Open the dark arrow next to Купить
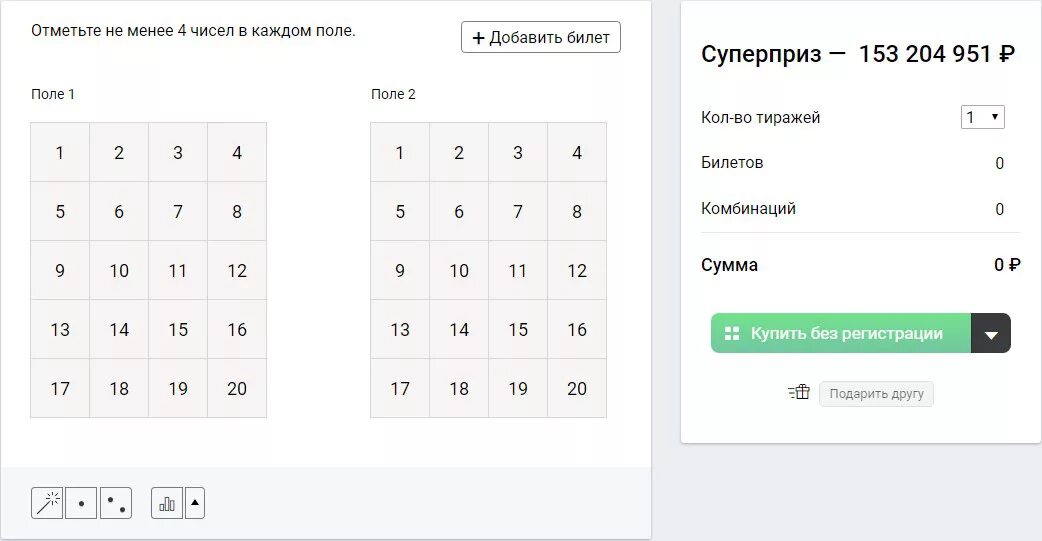Screen dimensions: 1042x541 point(991,334)
